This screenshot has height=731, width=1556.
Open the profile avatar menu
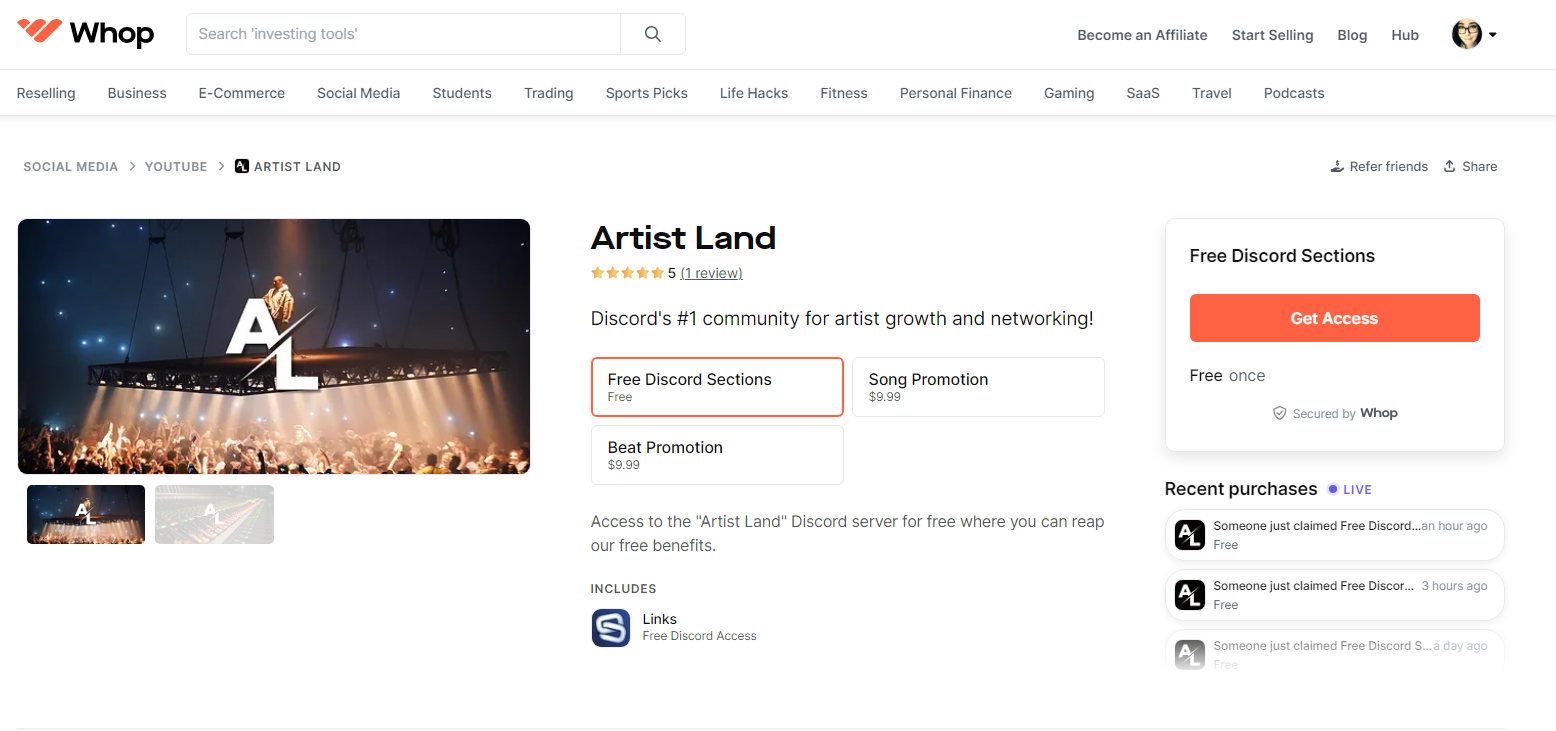click(x=1474, y=34)
